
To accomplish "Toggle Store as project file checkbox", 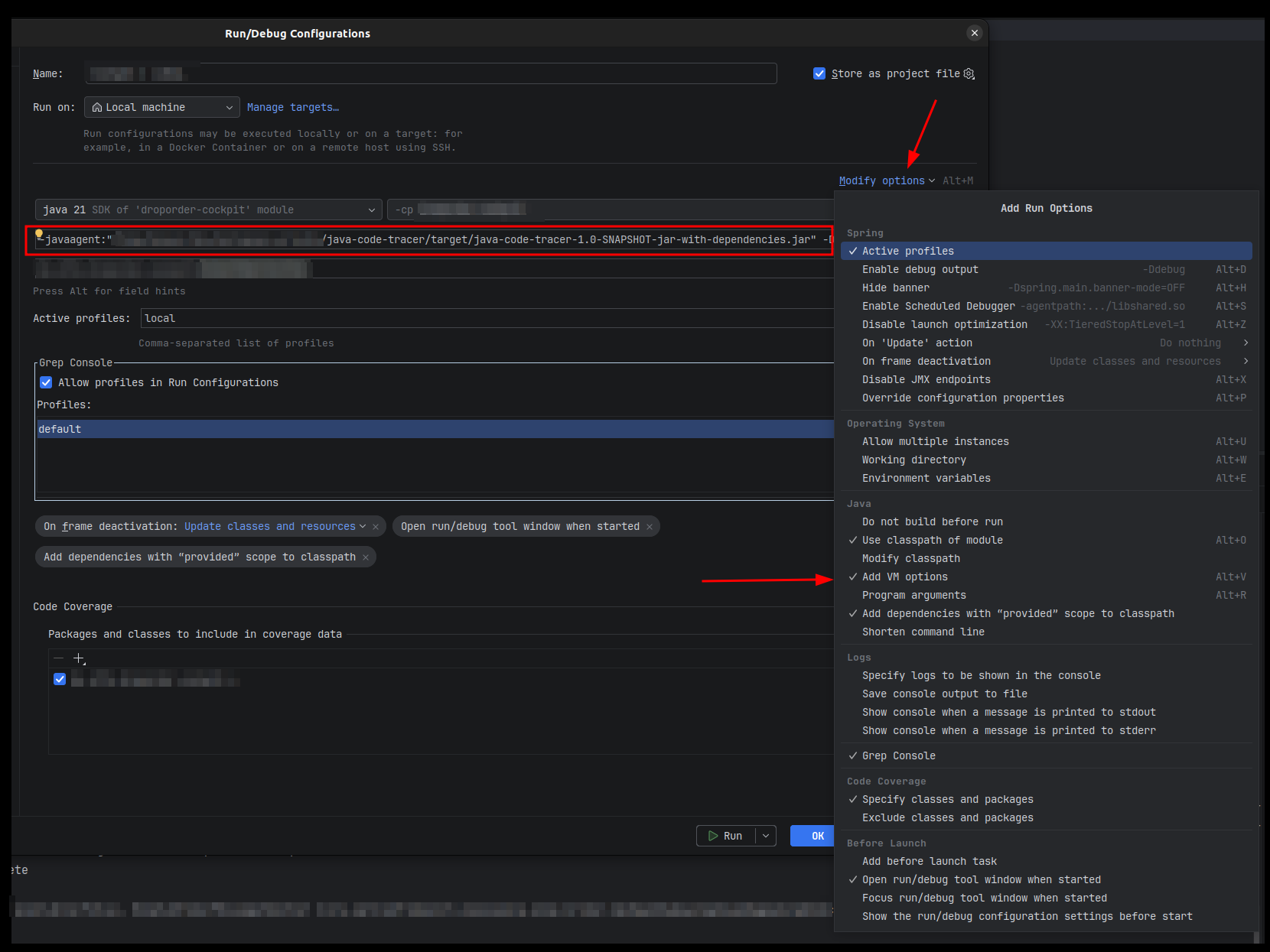I will pos(819,73).
